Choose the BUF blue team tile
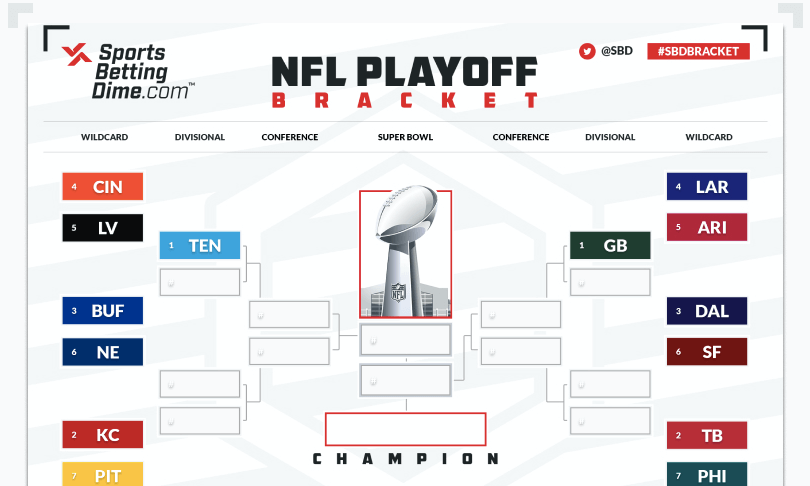The image size is (810, 486). pos(103,310)
